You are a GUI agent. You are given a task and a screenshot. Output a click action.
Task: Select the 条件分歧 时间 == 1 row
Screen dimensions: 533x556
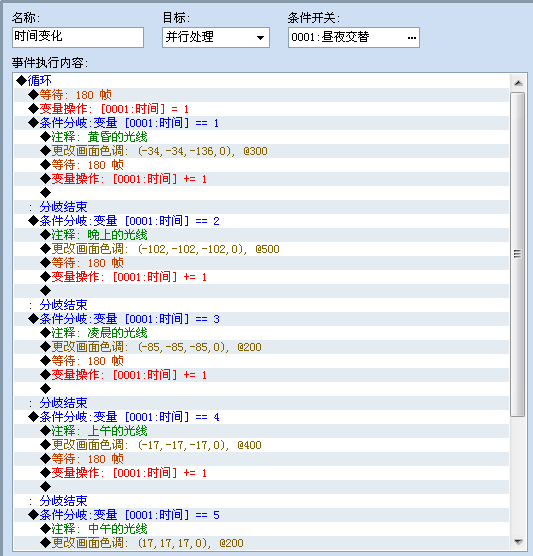[x=261, y=123]
